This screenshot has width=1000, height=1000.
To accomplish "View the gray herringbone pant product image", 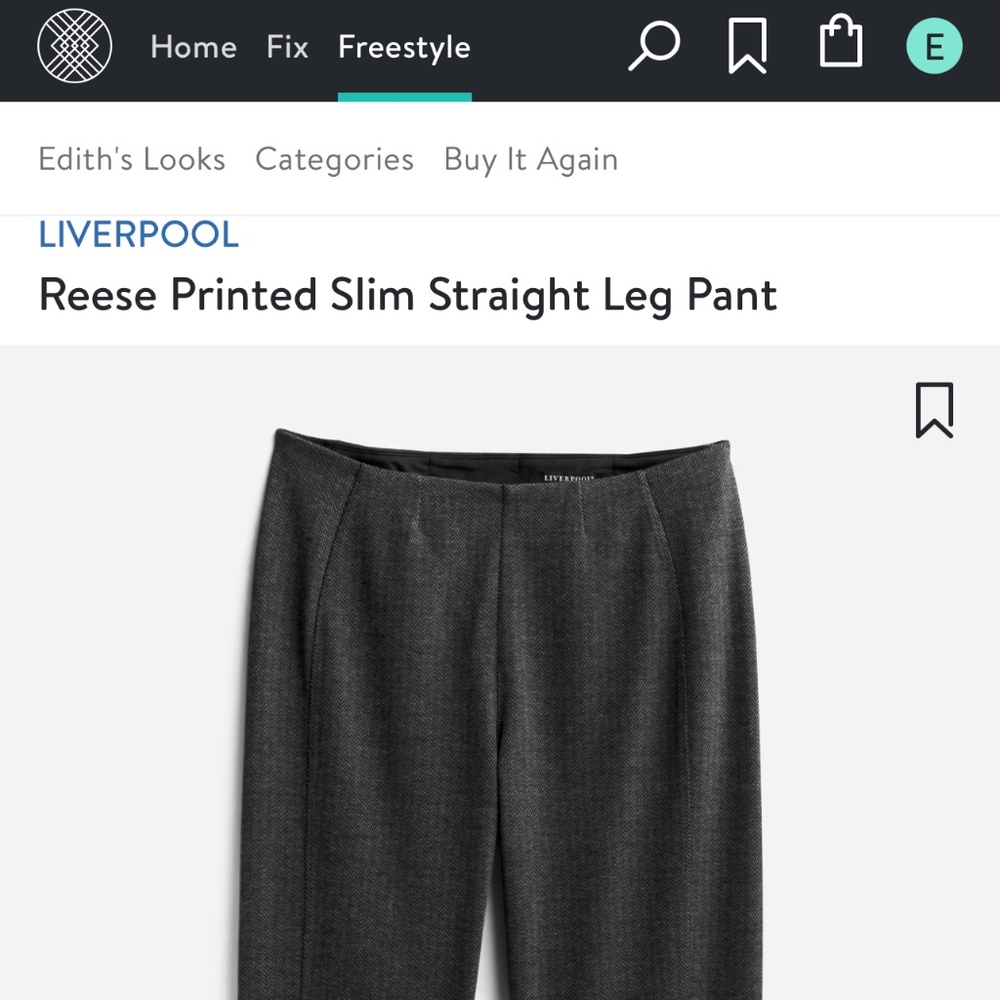I will pyautogui.click(x=500, y=700).
